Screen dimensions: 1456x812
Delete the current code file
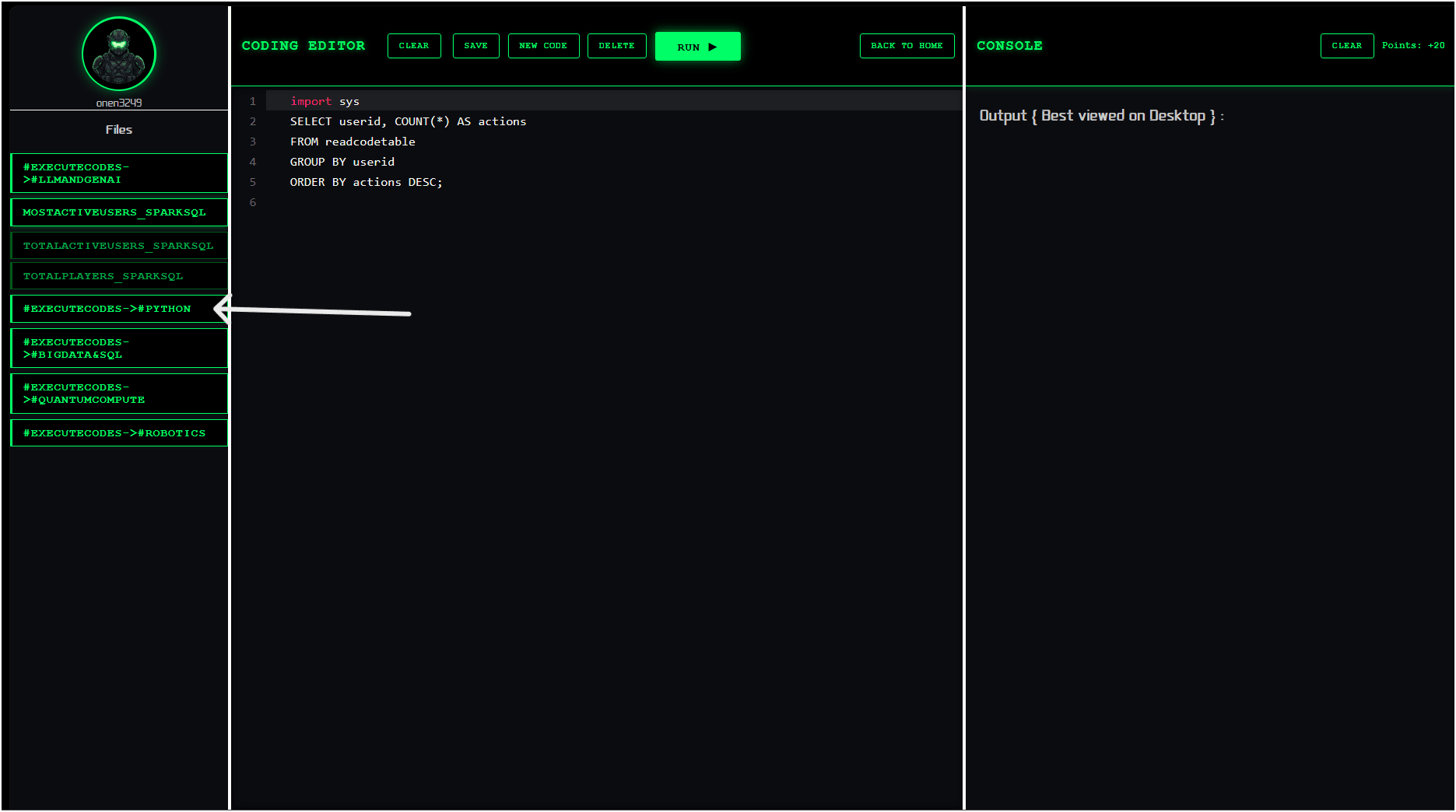(x=617, y=46)
